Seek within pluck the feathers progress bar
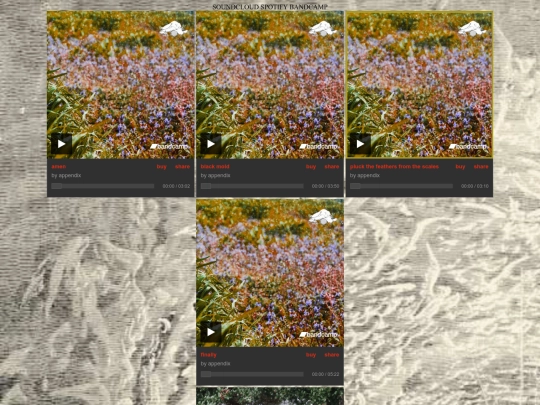 pos(402,186)
